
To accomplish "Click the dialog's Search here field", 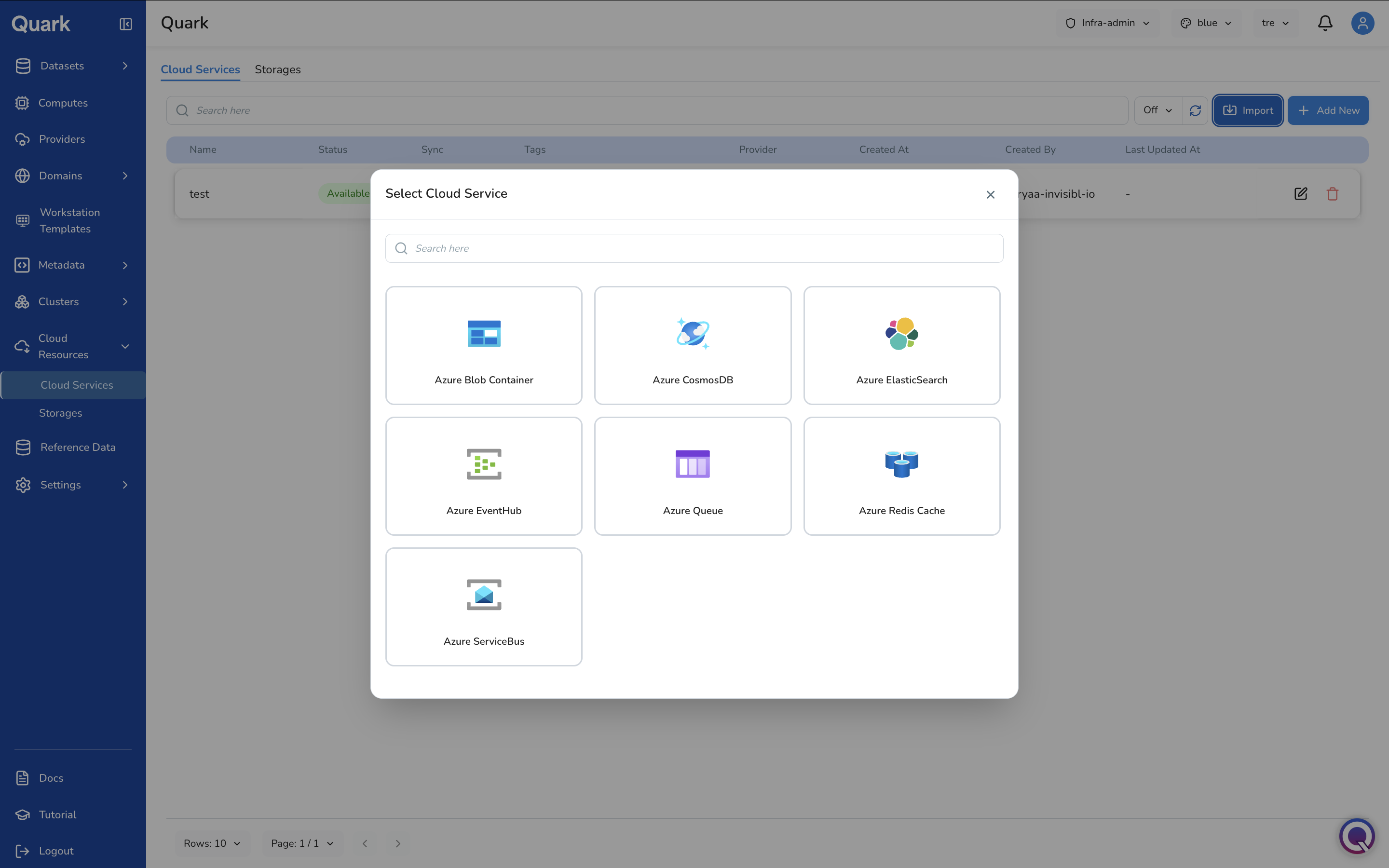I will (694, 248).
